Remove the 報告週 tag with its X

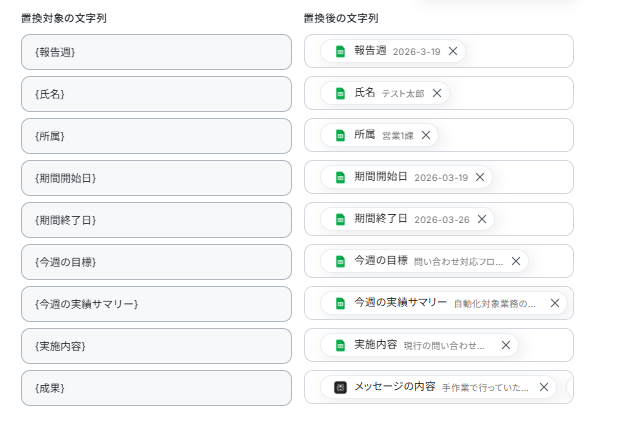point(453,51)
